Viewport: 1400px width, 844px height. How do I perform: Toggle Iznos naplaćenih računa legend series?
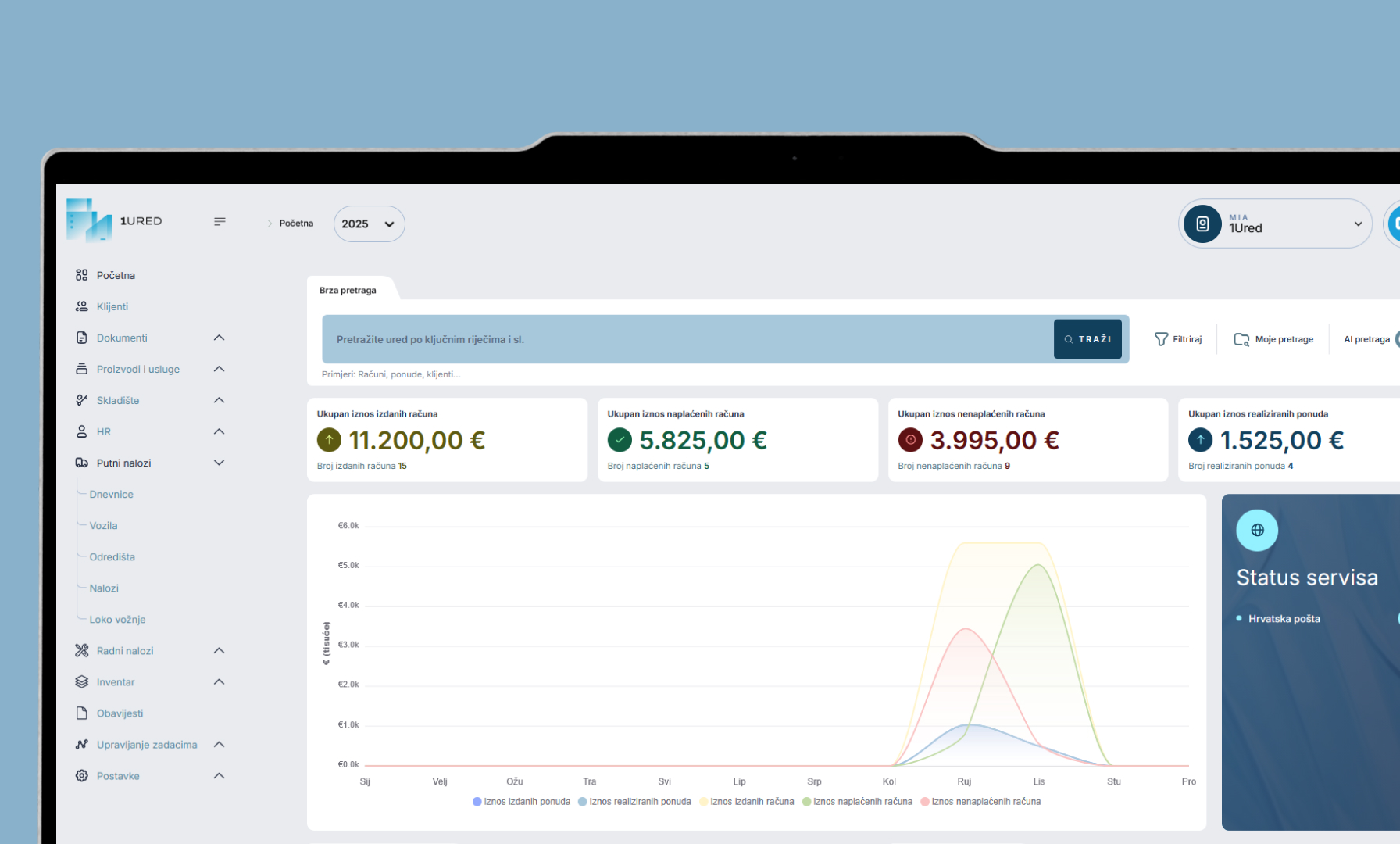(857, 802)
